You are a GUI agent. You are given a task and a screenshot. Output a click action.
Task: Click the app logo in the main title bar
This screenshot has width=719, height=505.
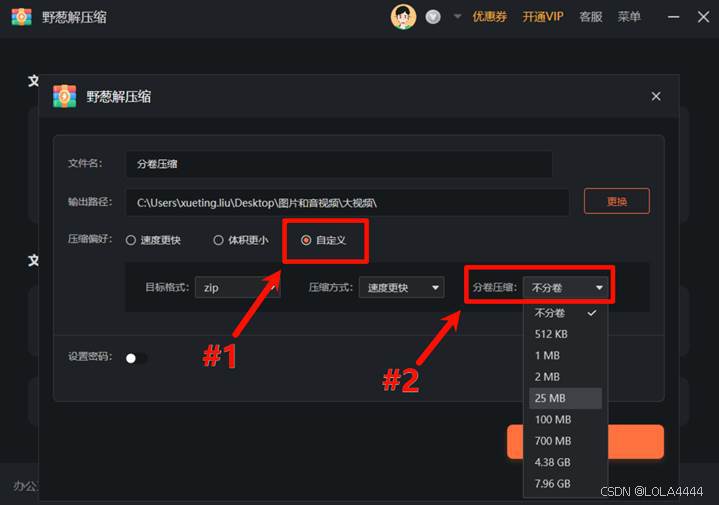point(22,17)
